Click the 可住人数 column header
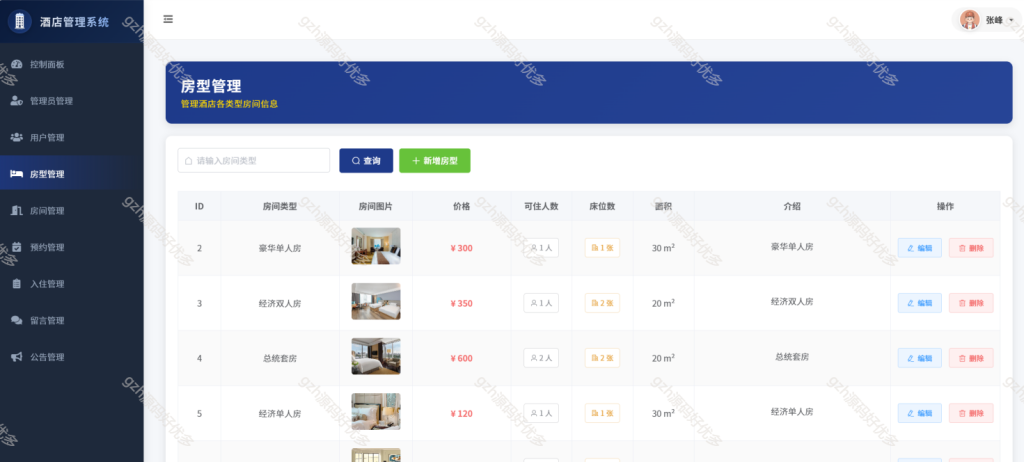Screen dimensions: 1024x462 pos(541,206)
